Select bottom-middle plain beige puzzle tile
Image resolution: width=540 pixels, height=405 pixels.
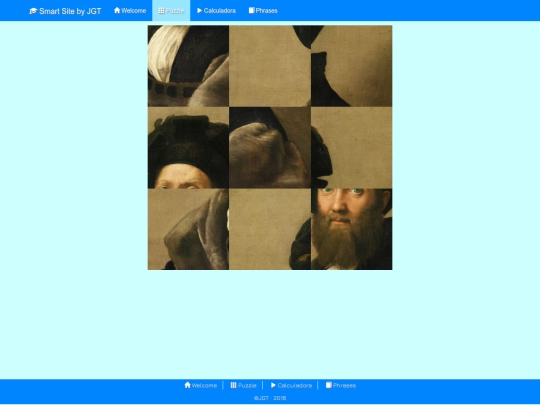270,229
